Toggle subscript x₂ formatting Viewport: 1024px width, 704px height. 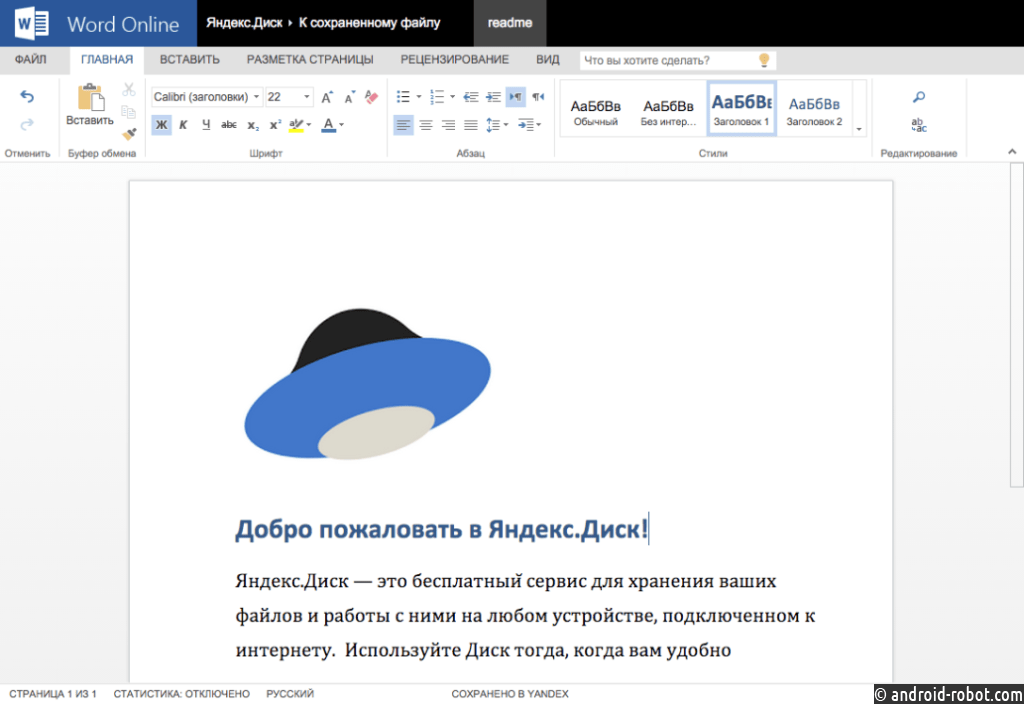(253, 125)
